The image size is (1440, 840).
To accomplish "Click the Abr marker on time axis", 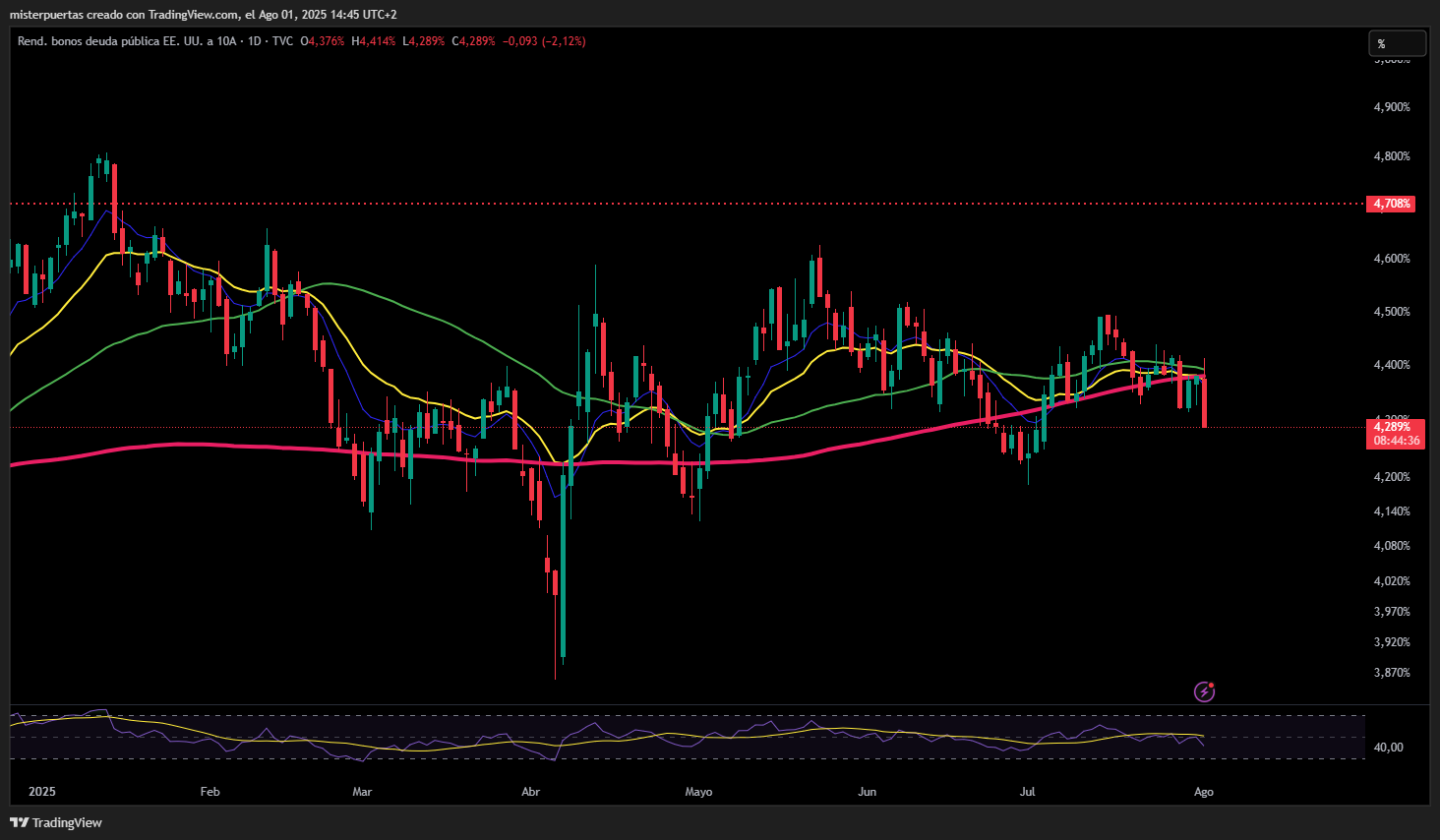I will [530, 792].
